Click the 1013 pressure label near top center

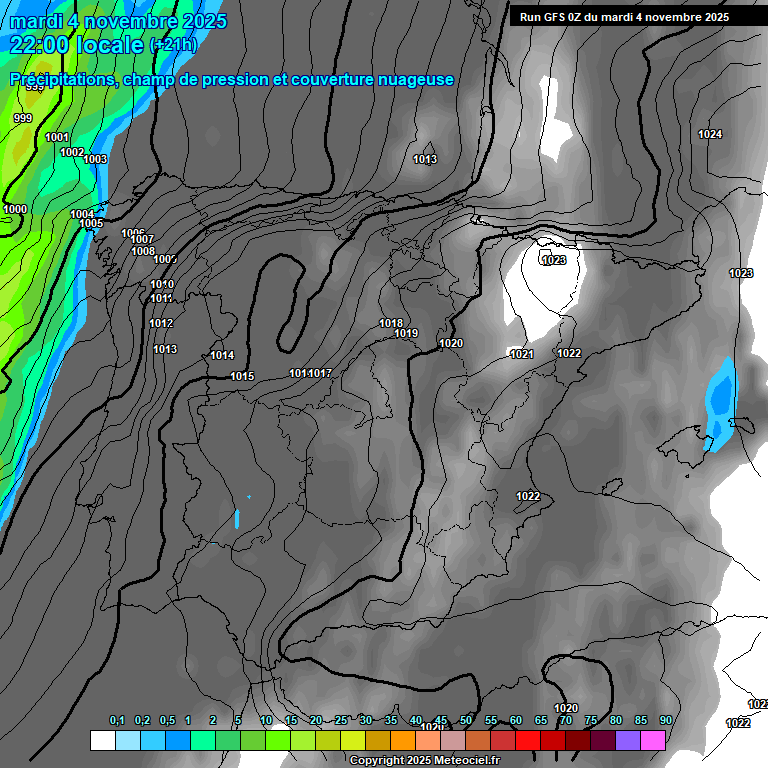click(425, 159)
